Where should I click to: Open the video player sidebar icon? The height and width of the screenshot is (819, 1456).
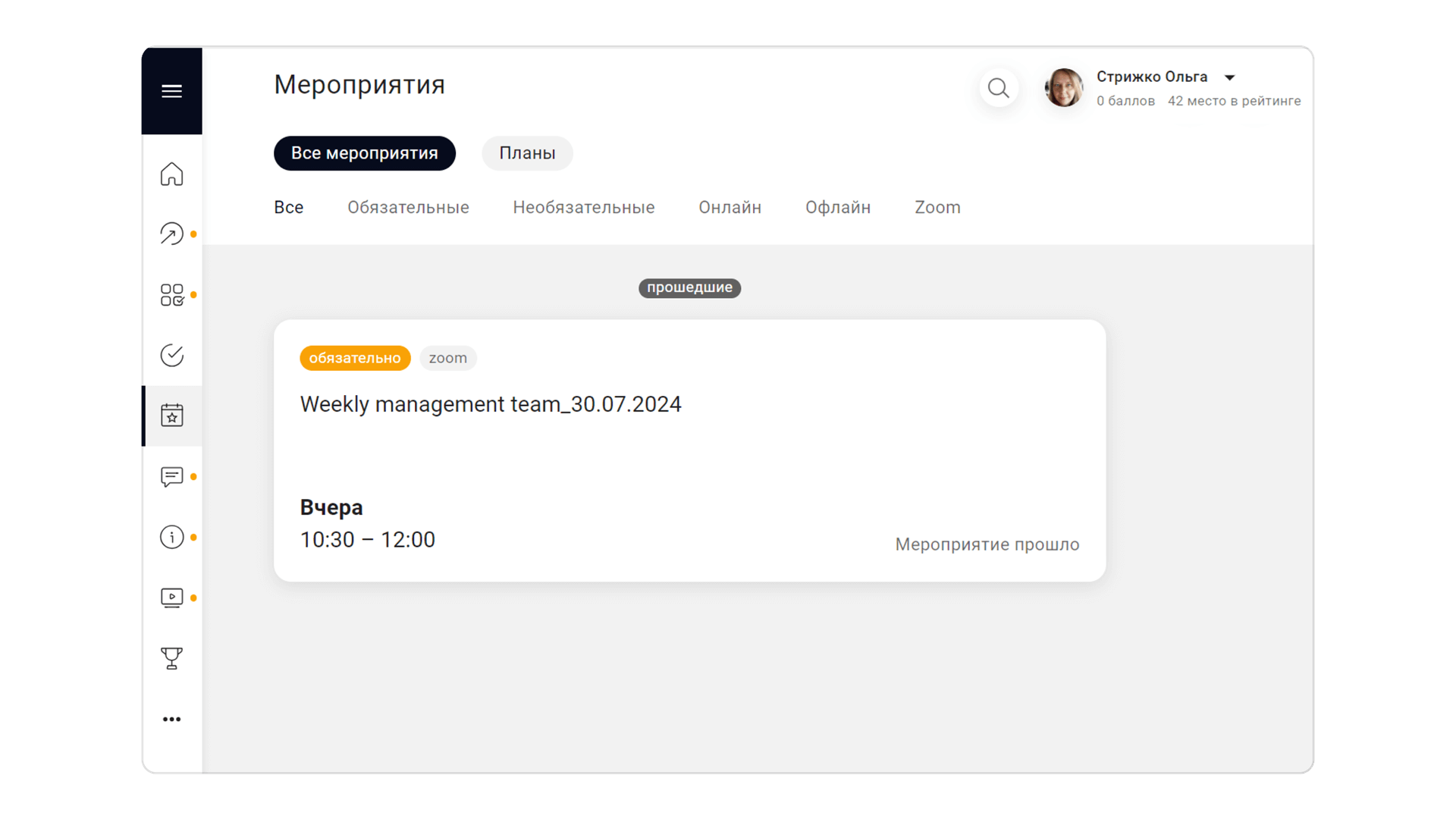171,598
